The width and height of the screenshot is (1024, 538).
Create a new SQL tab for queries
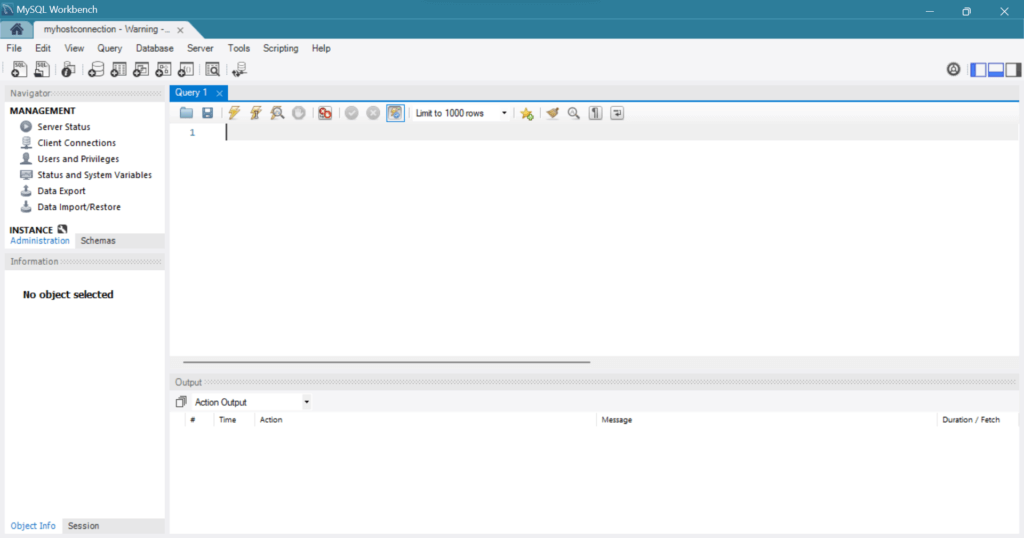[x=19, y=69]
